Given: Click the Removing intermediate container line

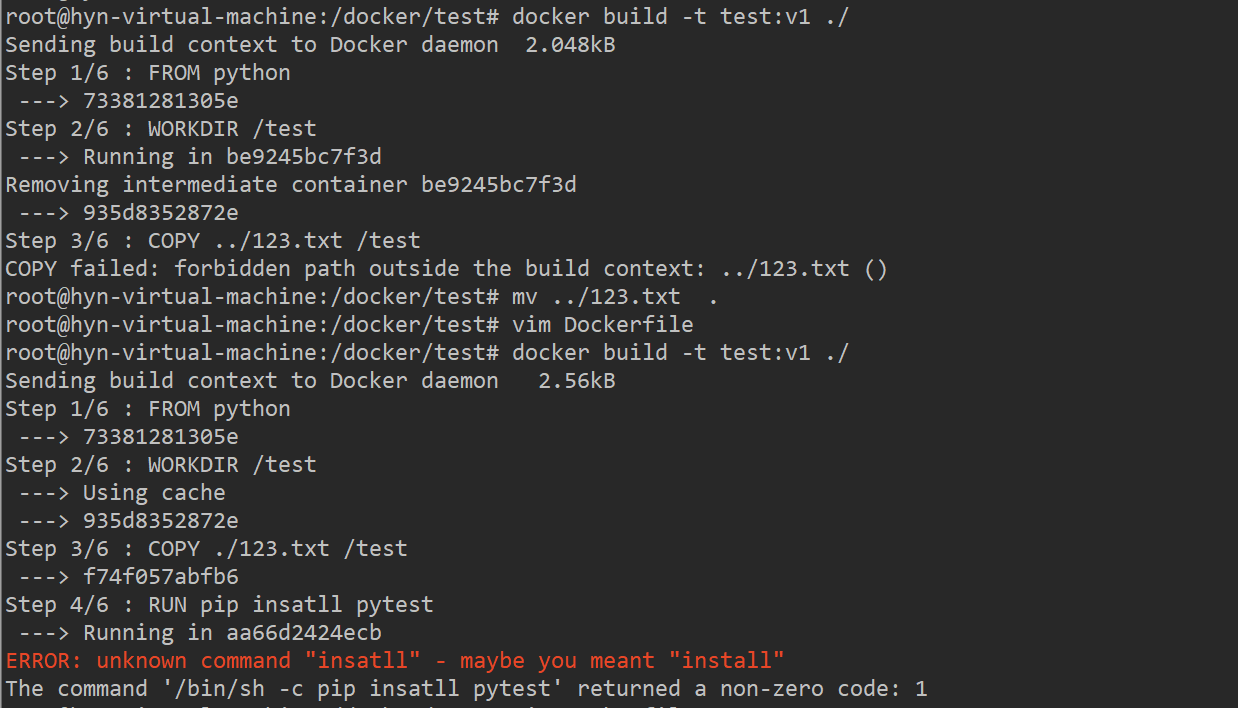Looking at the screenshot, I should [x=290, y=185].
